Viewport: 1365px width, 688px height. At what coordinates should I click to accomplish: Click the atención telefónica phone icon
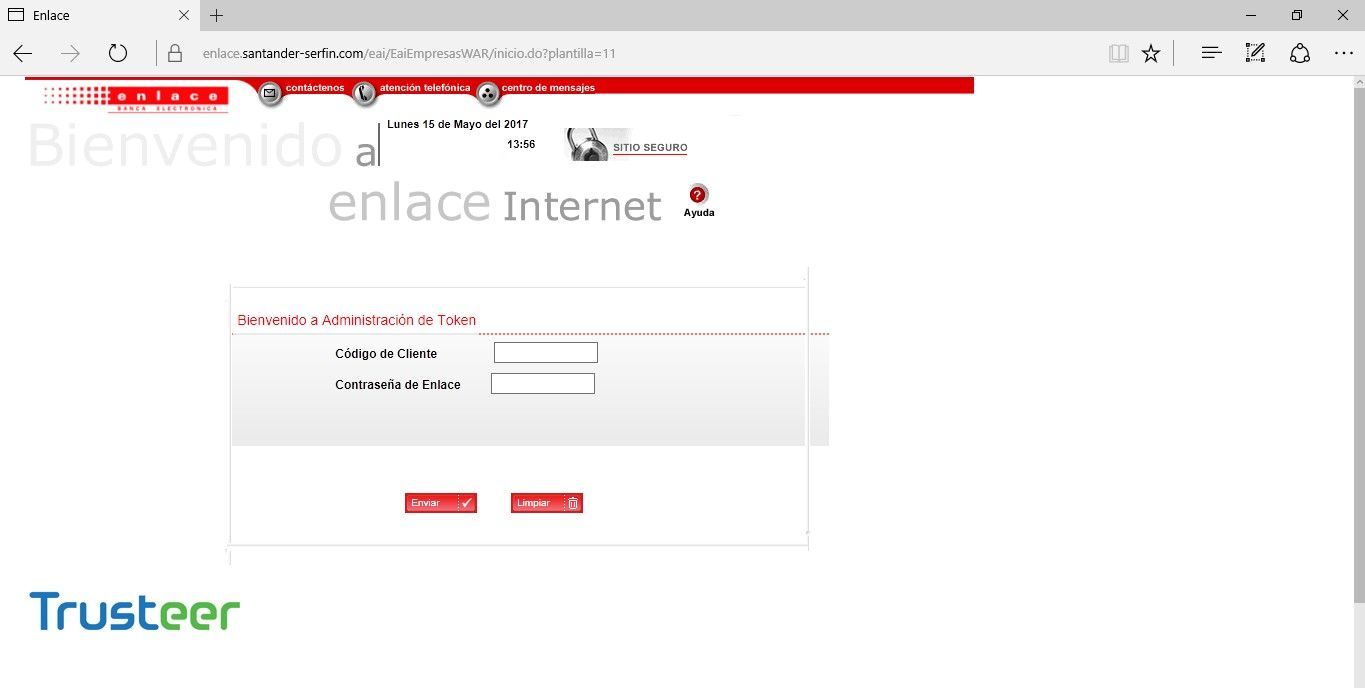click(364, 92)
